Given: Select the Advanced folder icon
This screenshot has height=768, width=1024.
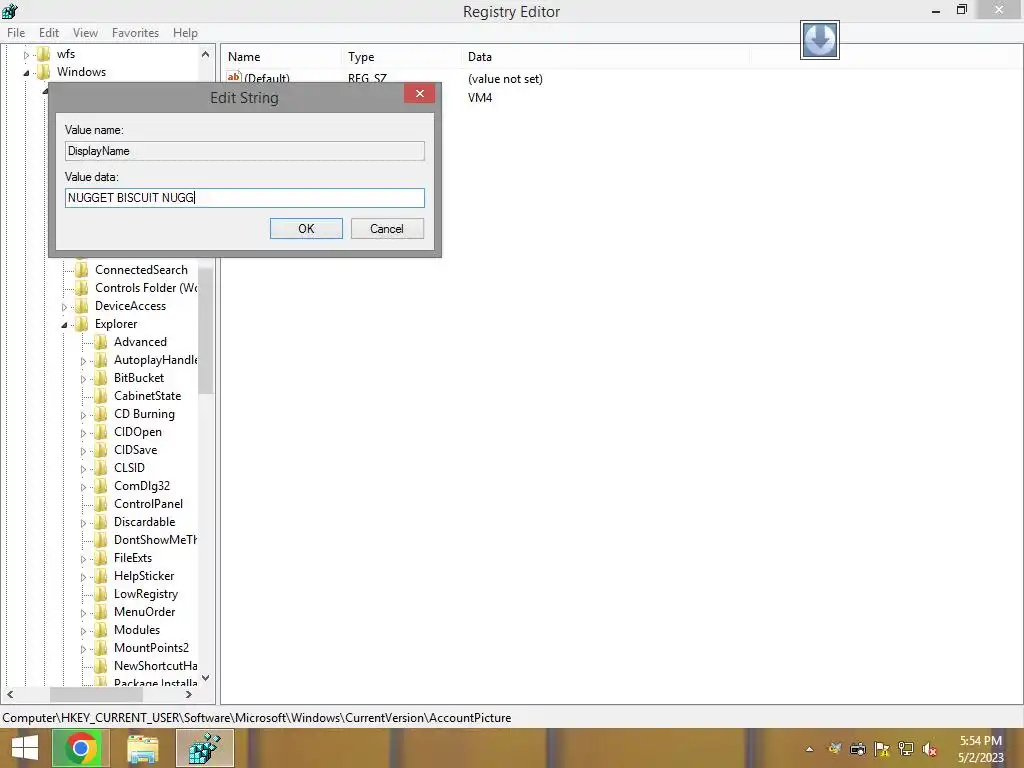Looking at the screenshot, I should click(x=101, y=342).
